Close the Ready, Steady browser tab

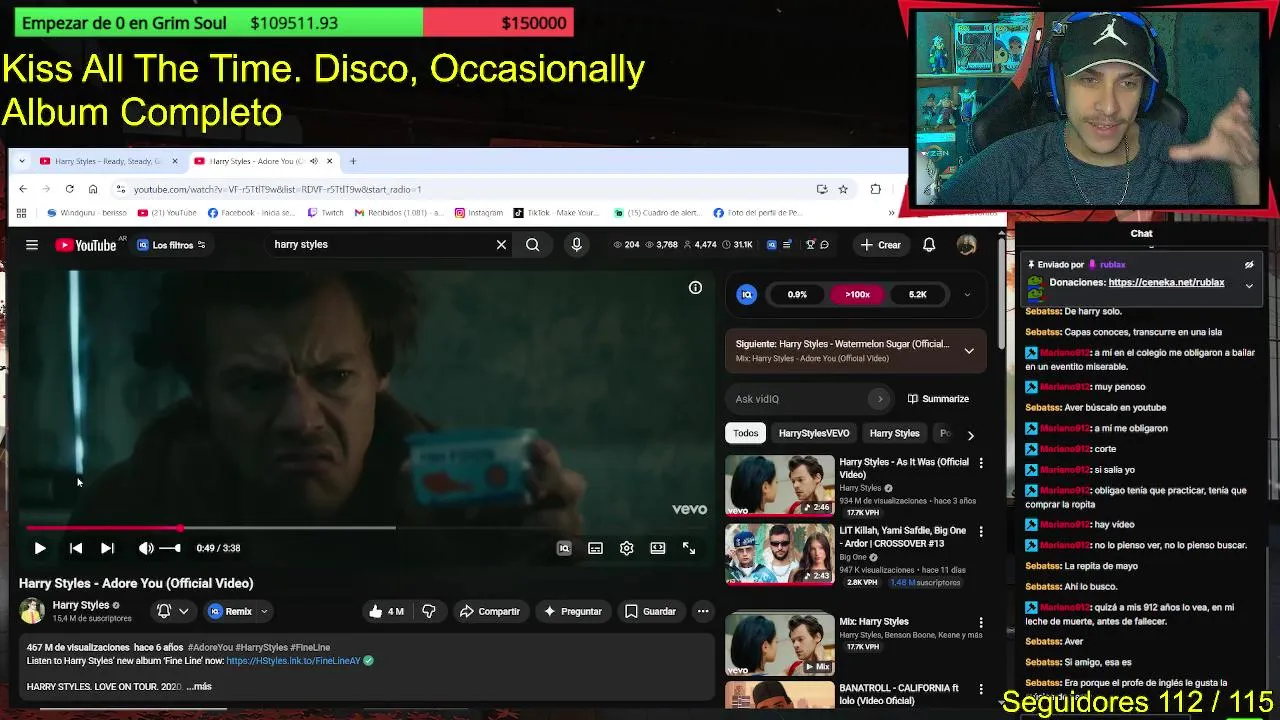point(174,161)
